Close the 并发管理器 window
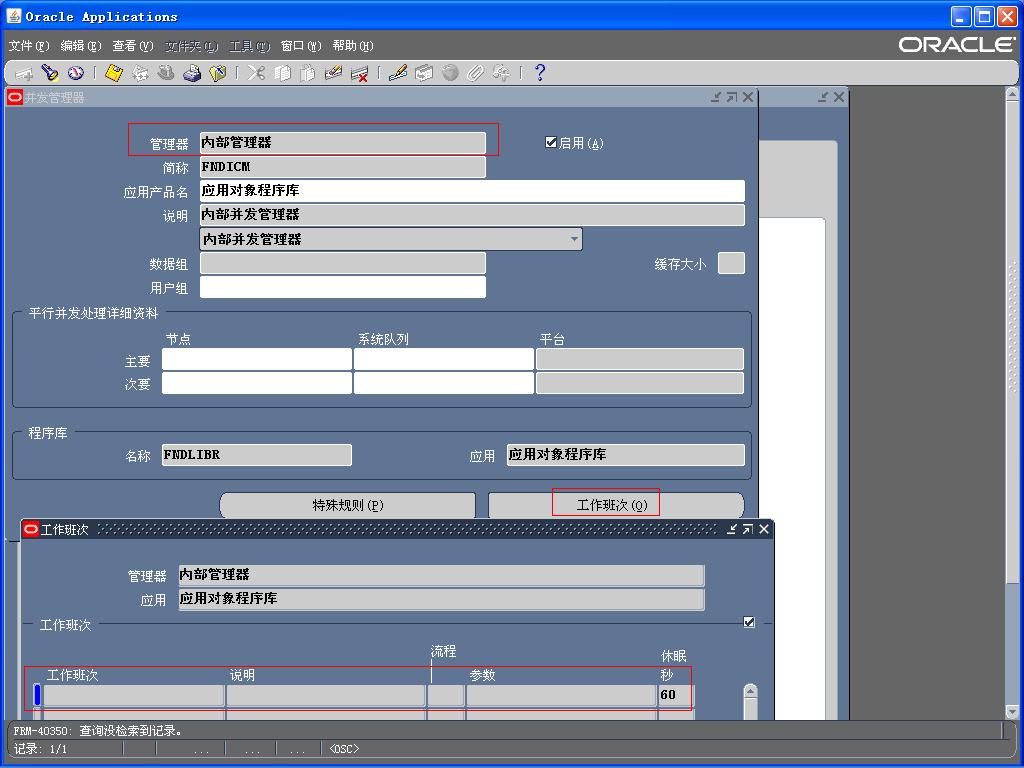This screenshot has height=768, width=1024. [x=748, y=97]
